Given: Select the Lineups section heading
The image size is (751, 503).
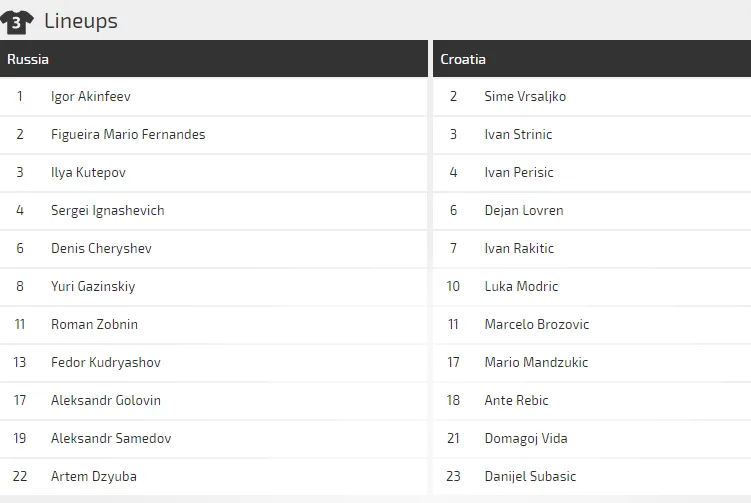Looking at the screenshot, I should click(x=81, y=21).
